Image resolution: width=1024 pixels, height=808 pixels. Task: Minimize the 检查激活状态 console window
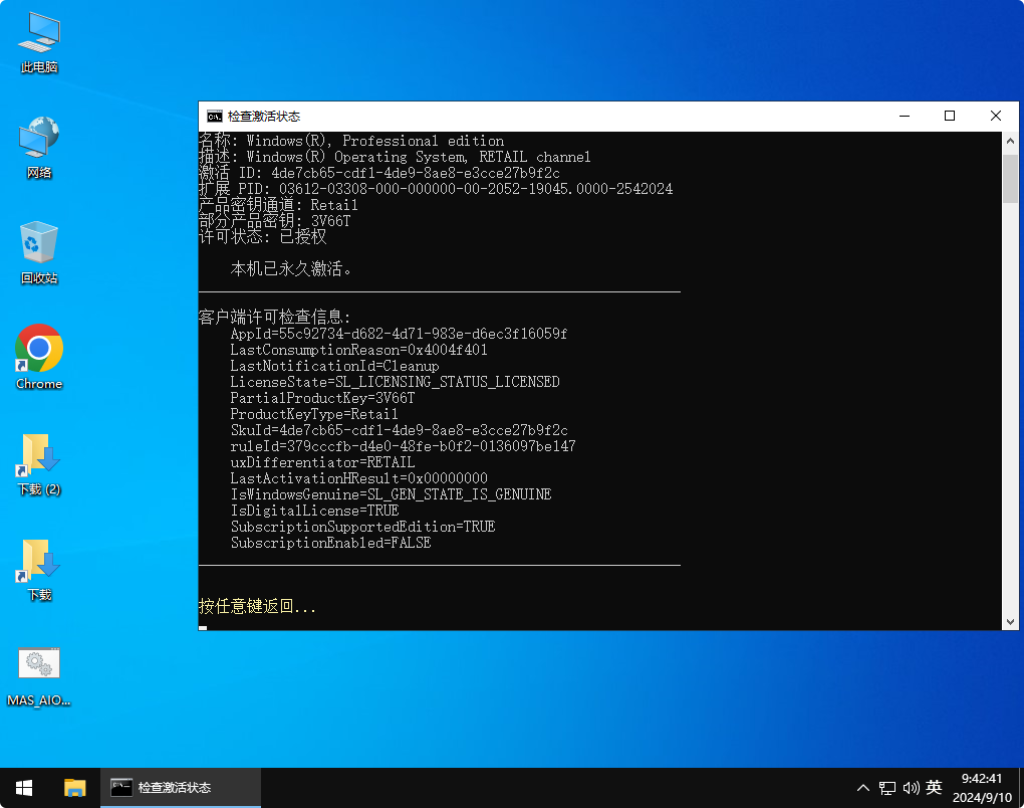(903, 116)
